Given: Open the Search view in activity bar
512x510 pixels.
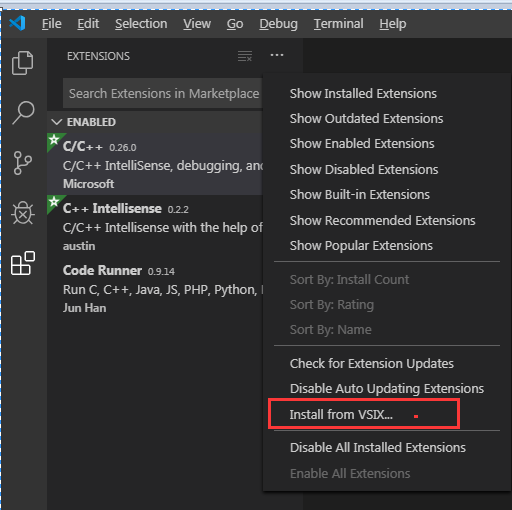Looking at the screenshot, I should coord(23,113).
